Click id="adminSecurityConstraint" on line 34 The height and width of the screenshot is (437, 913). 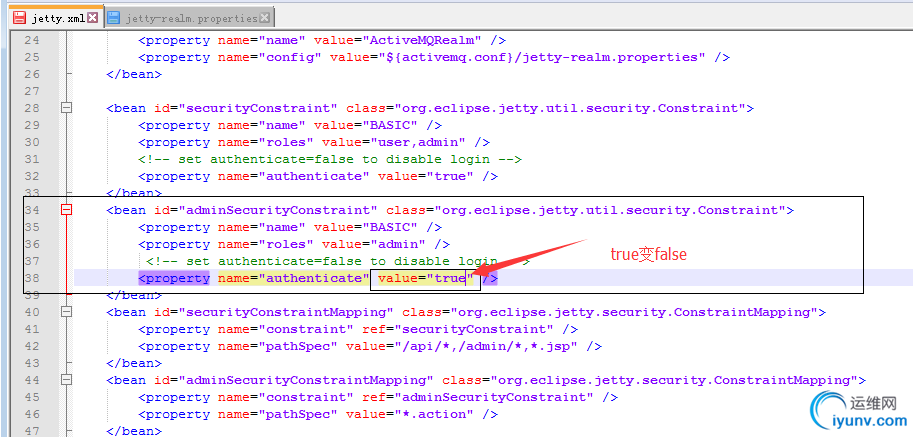(266, 209)
